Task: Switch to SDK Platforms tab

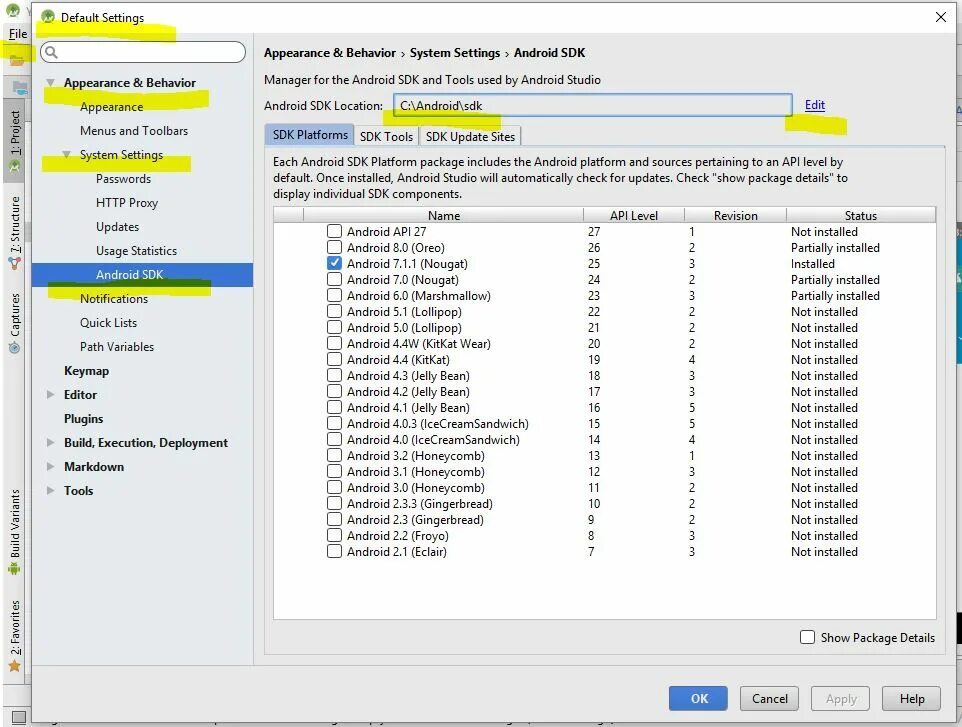Action: 310,135
